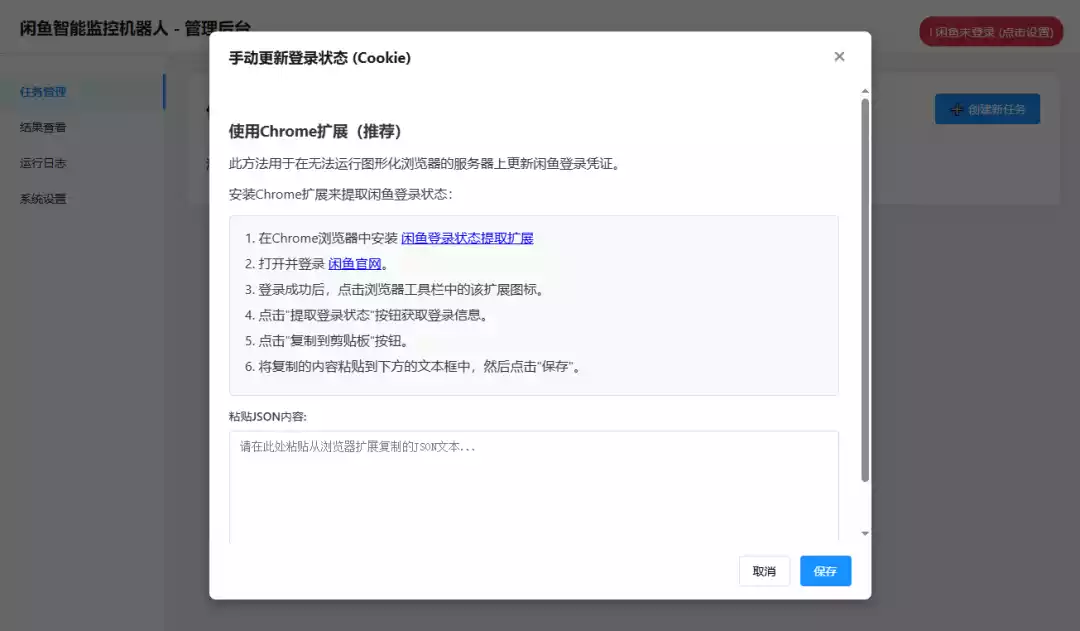Select 任务管理 in the sidebar
The image size is (1080, 631).
pos(43,92)
